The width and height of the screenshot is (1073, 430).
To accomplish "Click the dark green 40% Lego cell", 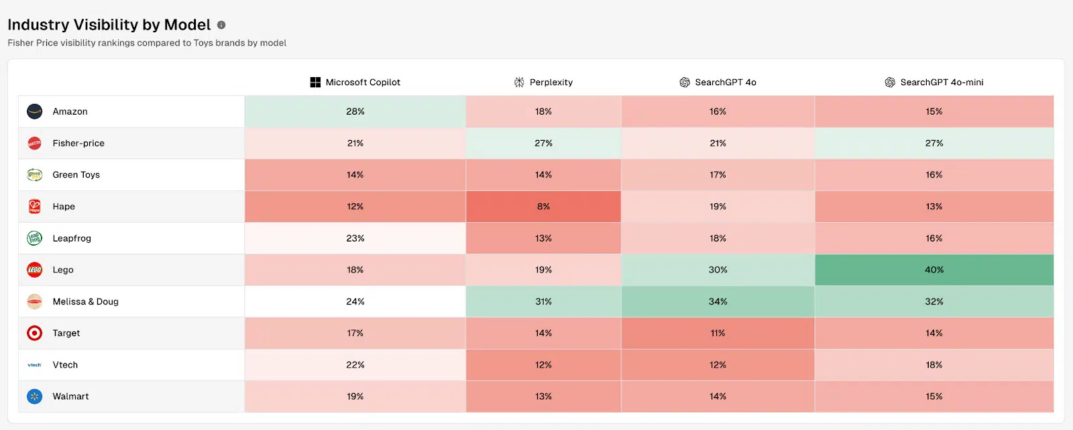I will [x=934, y=270].
